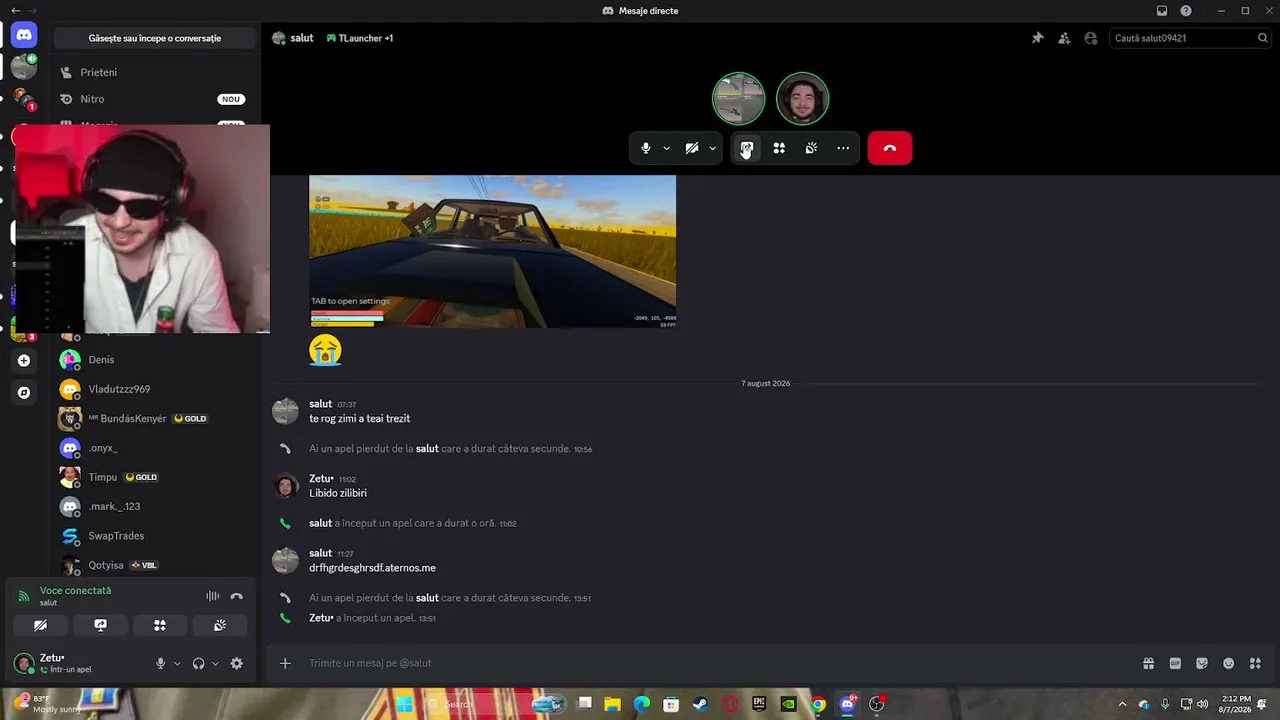Open the emoji picker
The height and width of the screenshot is (720, 1280).
pos(1229,663)
